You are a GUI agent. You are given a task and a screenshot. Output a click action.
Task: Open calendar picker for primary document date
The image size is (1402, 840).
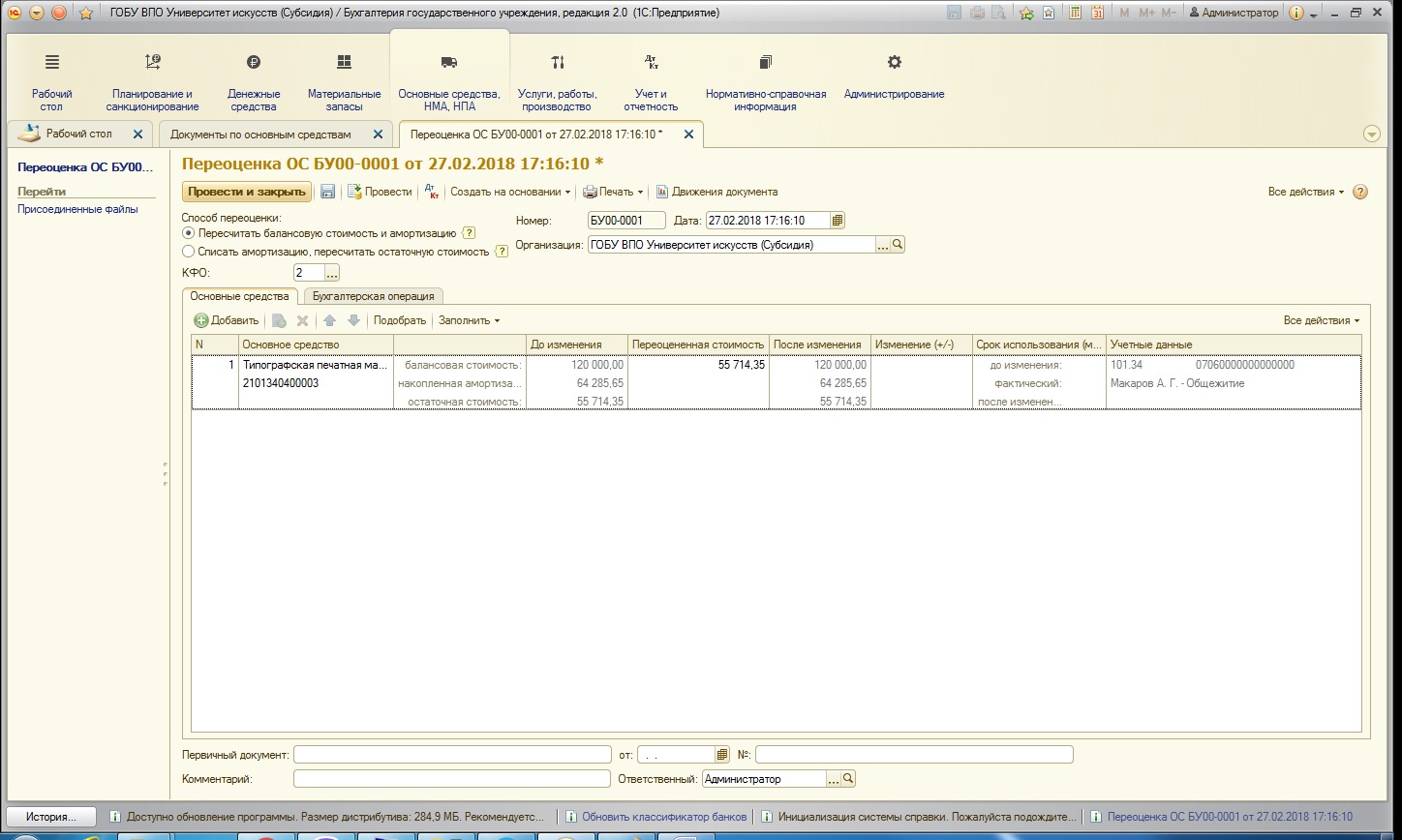click(722, 754)
